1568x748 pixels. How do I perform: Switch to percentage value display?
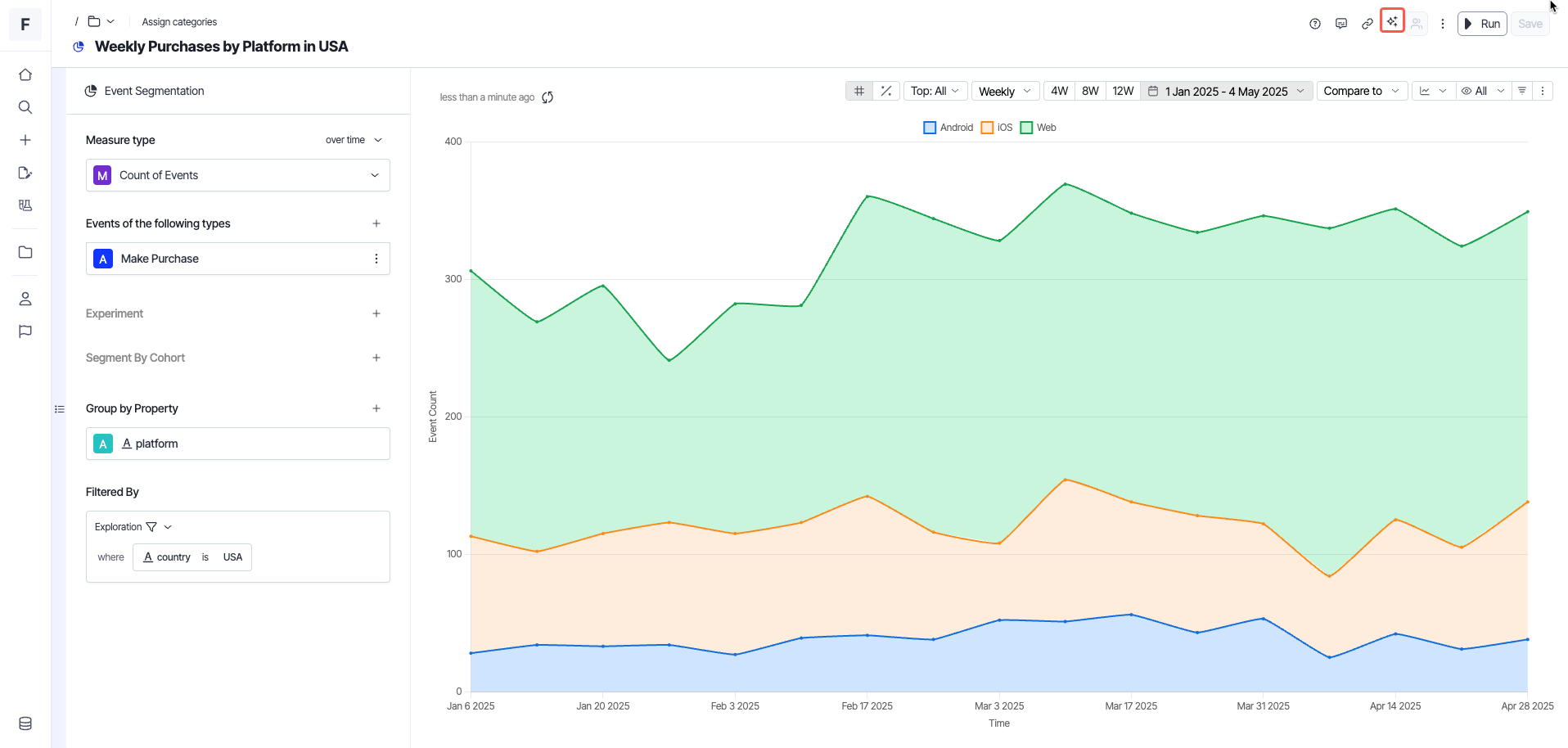click(x=886, y=91)
